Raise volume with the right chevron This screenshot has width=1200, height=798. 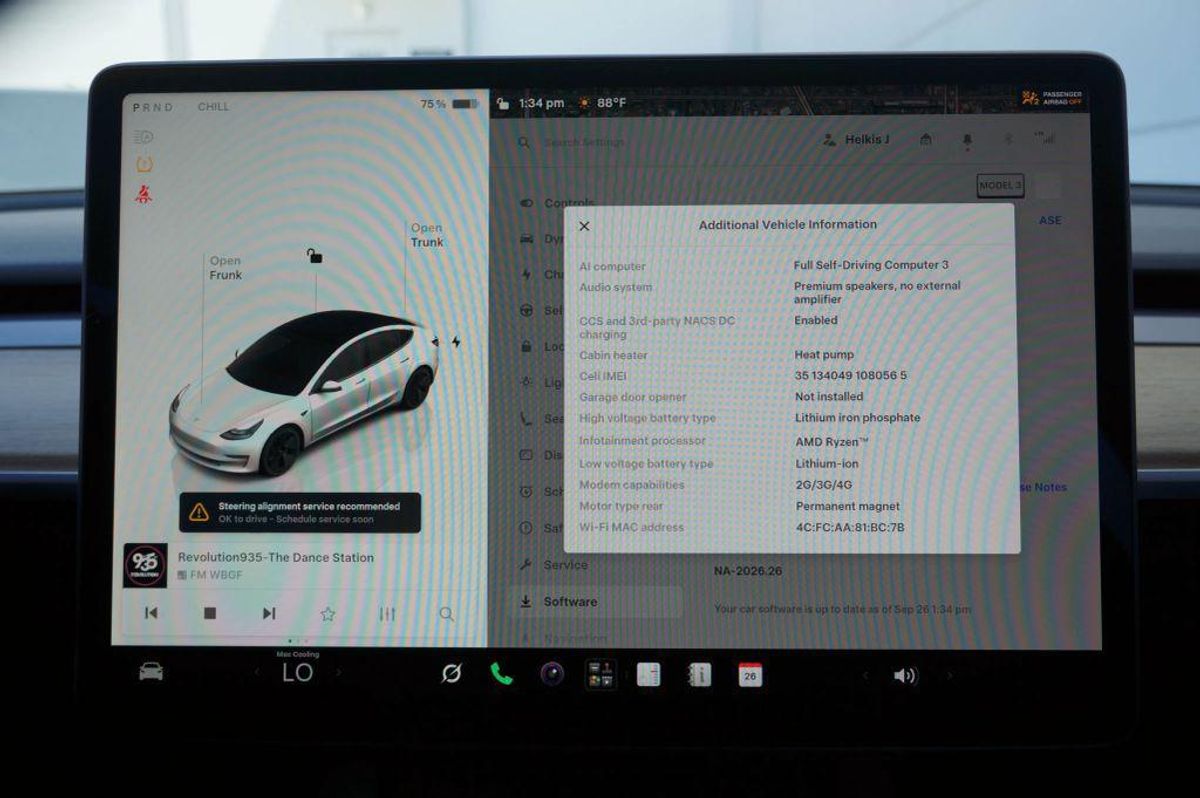tap(949, 676)
